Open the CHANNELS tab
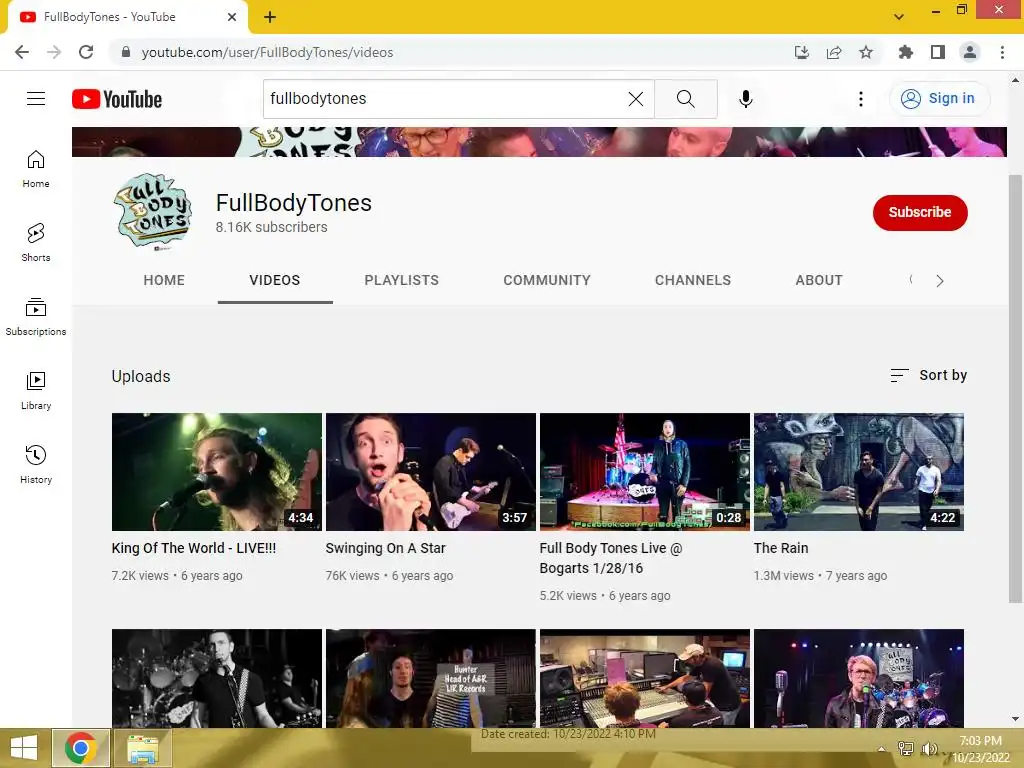The image size is (1024, 768). click(x=693, y=280)
